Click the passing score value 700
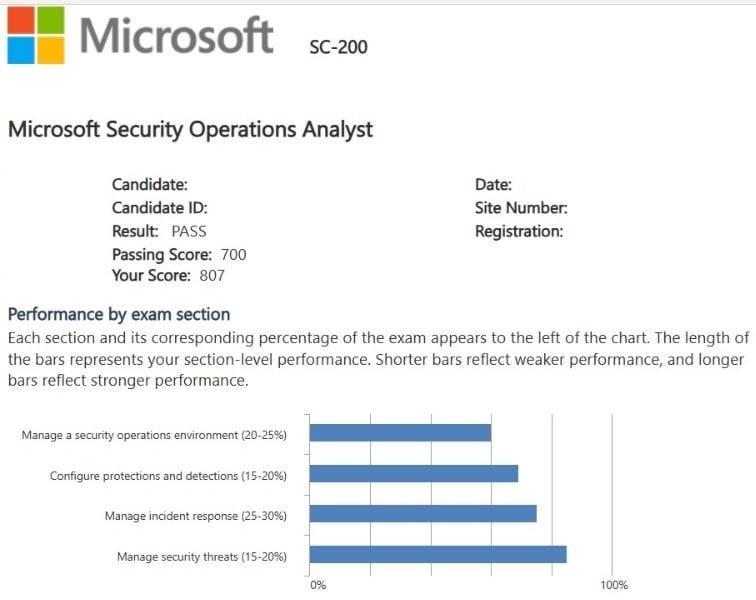The image size is (756, 600). [233, 254]
